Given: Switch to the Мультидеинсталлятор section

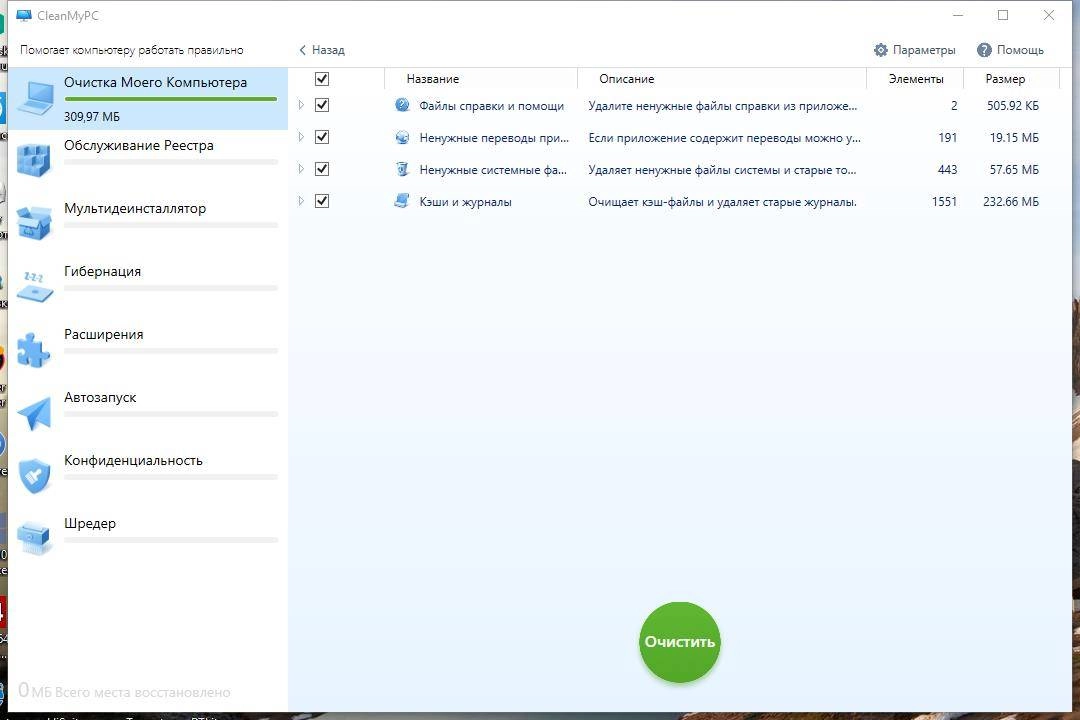Looking at the screenshot, I should [147, 224].
